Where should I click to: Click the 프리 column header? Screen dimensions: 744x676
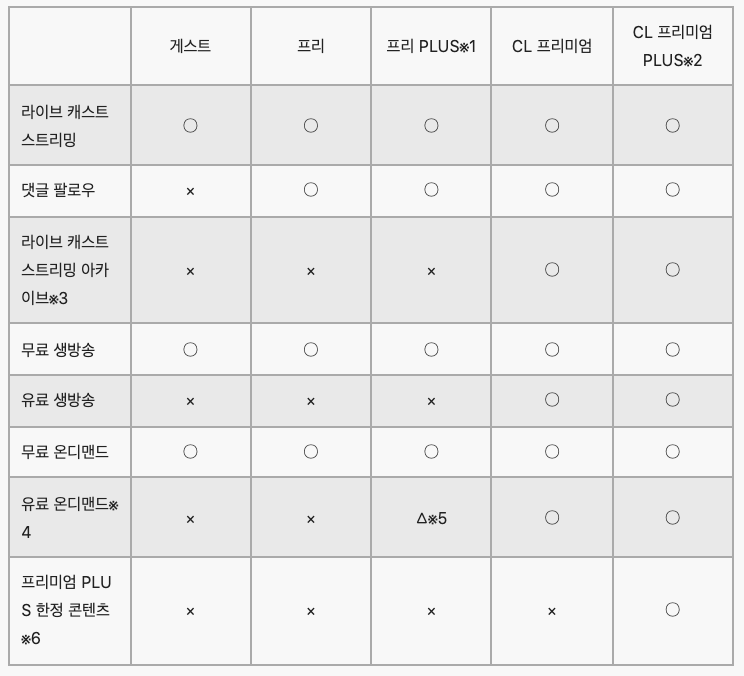pos(311,46)
